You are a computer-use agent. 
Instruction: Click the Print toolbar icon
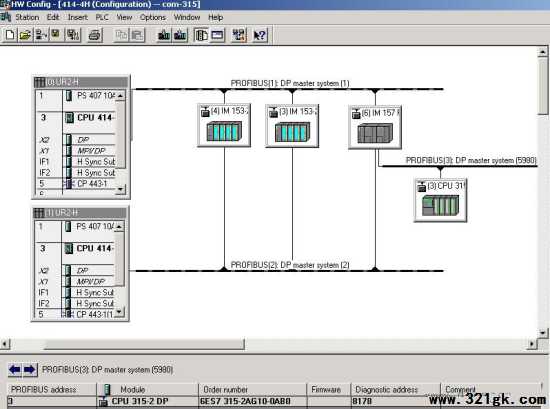click(94, 35)
